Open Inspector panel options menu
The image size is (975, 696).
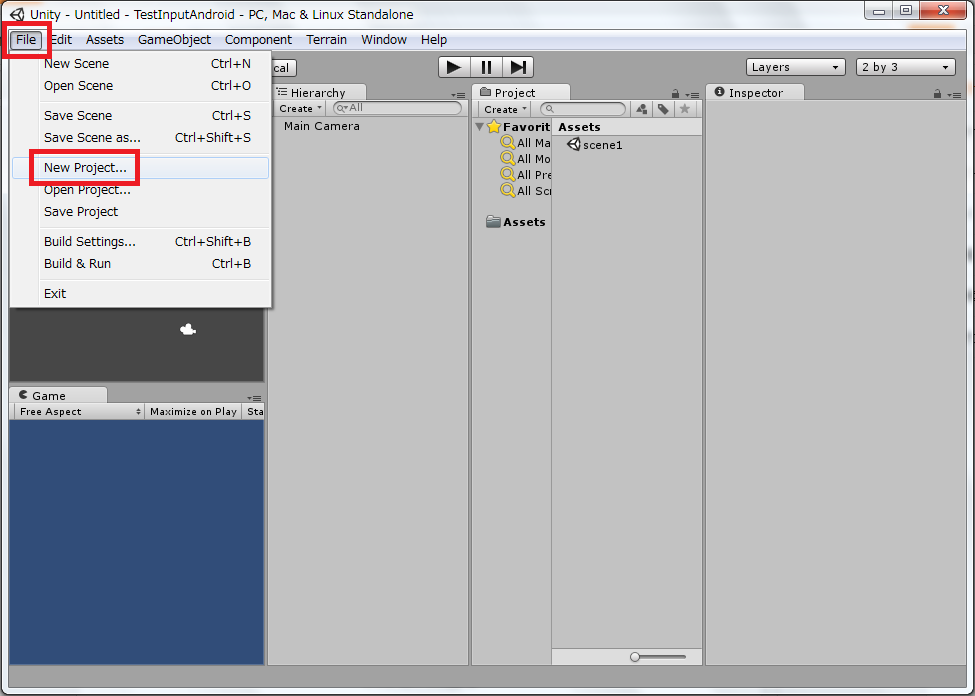(954, 95)
